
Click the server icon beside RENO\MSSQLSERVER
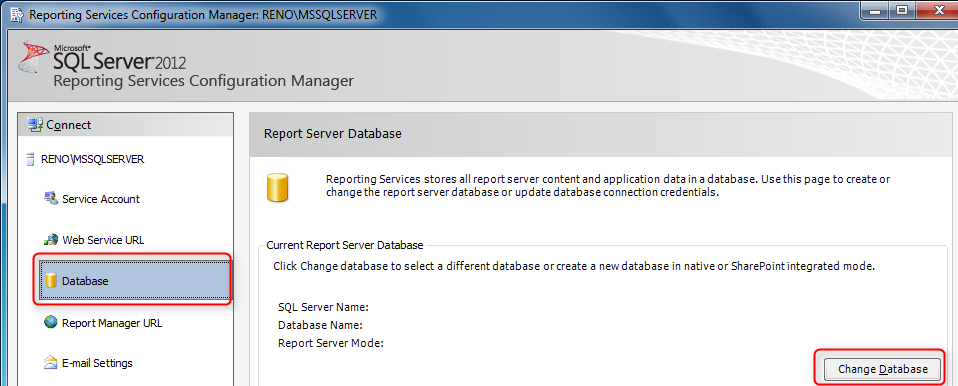tap(31, 159)
